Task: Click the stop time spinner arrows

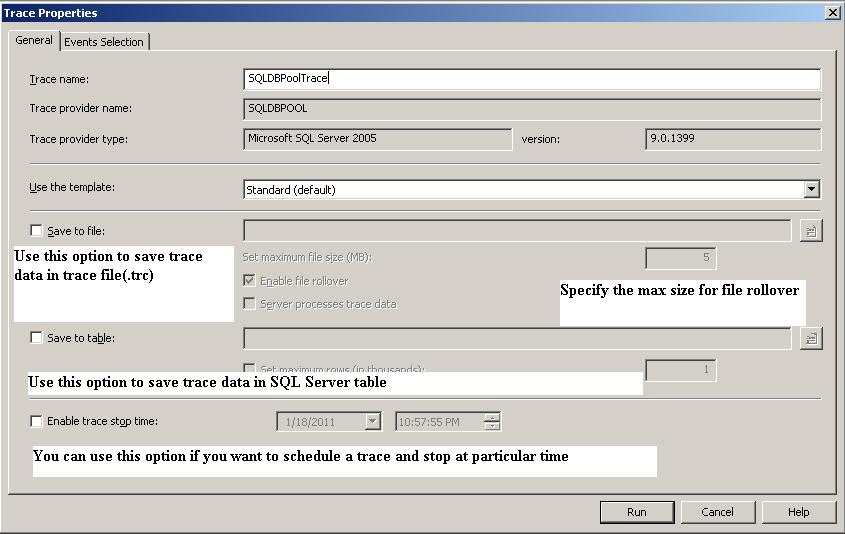Action: coord(491,422)
